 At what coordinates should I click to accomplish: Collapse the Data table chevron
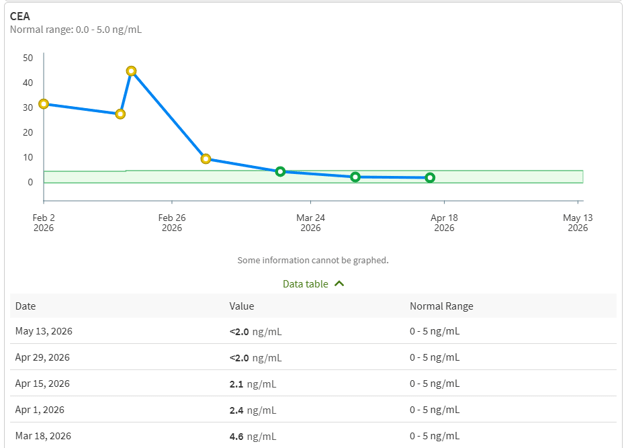tap(339, 284)
